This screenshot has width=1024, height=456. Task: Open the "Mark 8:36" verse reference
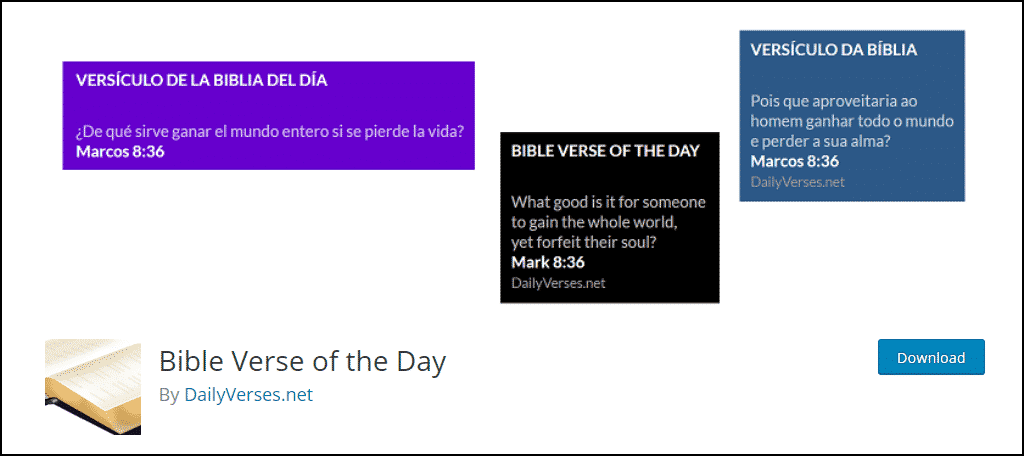547,262
